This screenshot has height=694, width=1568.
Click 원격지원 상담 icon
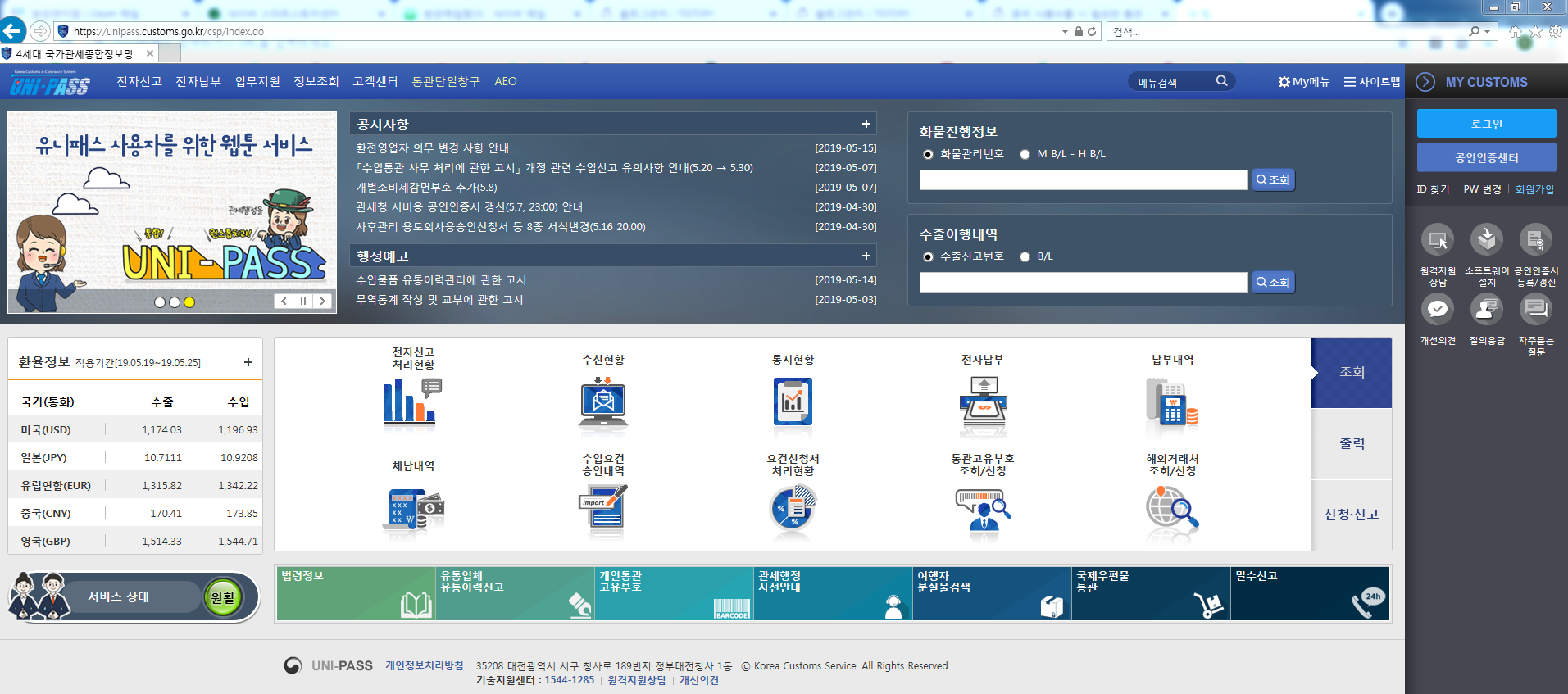point(1438,240)
